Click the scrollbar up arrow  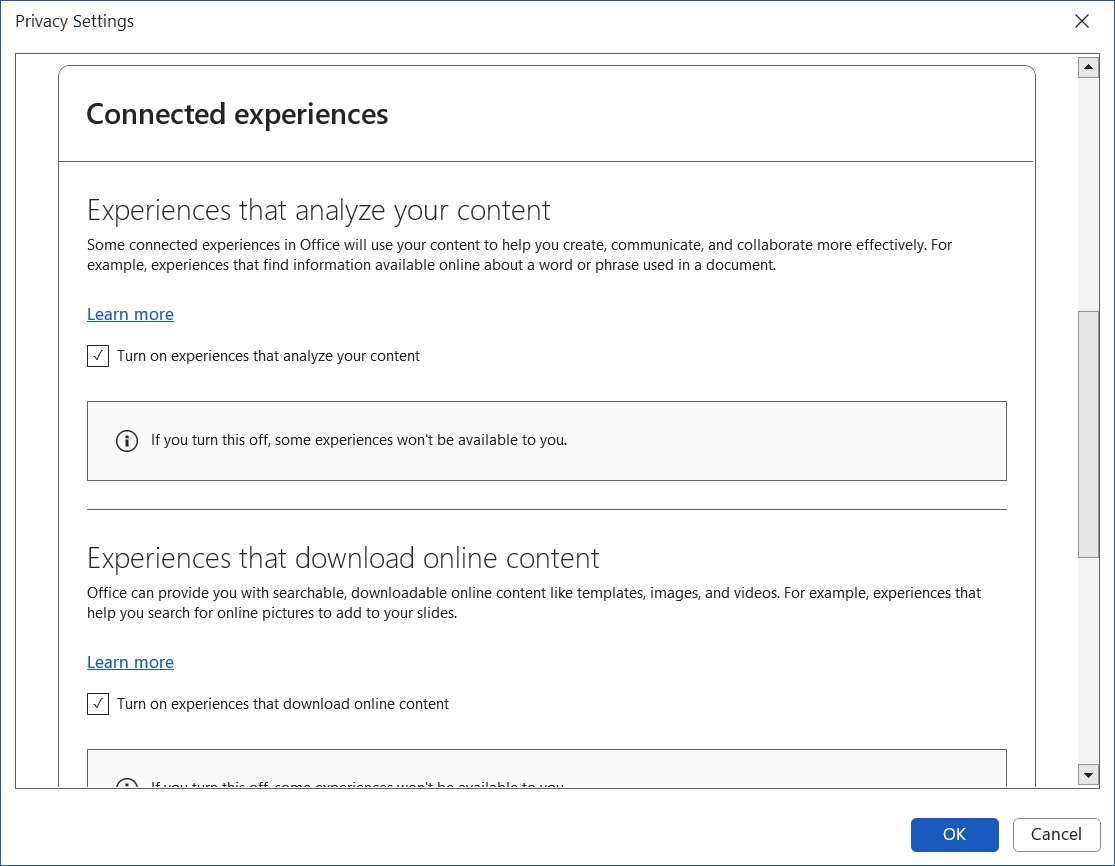1088,66
